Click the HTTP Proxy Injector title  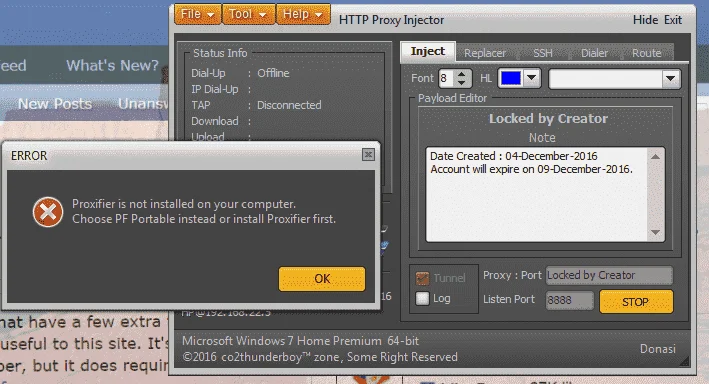[x=391, y=20]
